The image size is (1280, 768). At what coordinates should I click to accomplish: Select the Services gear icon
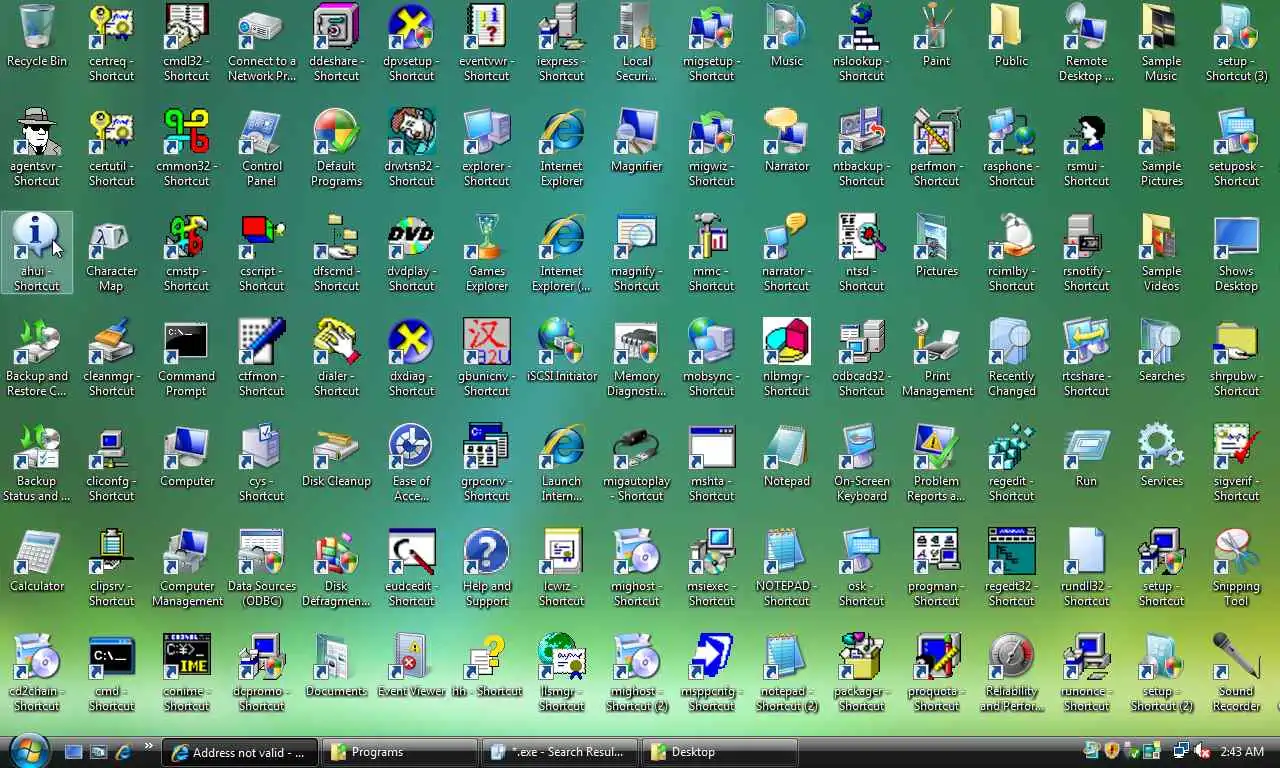1162,456
